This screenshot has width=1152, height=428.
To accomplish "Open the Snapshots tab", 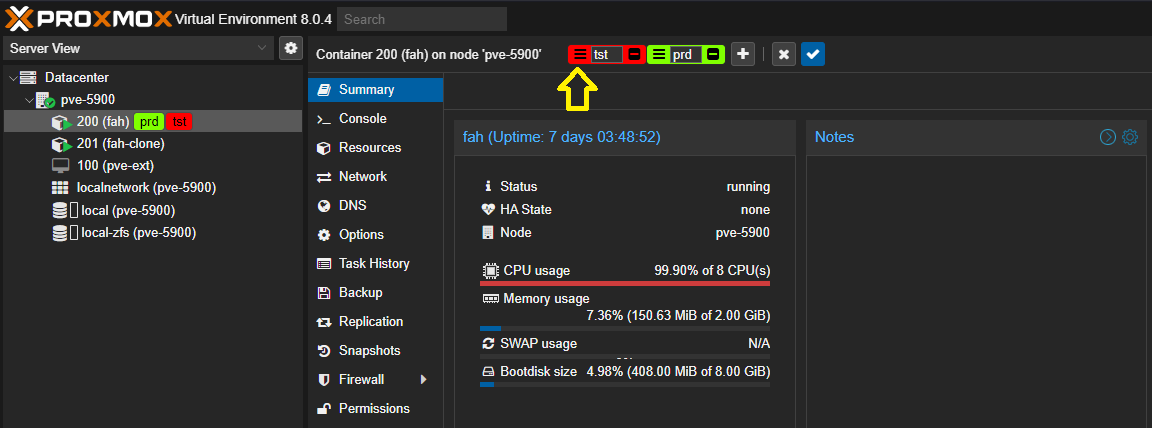I will click(375, 351).
